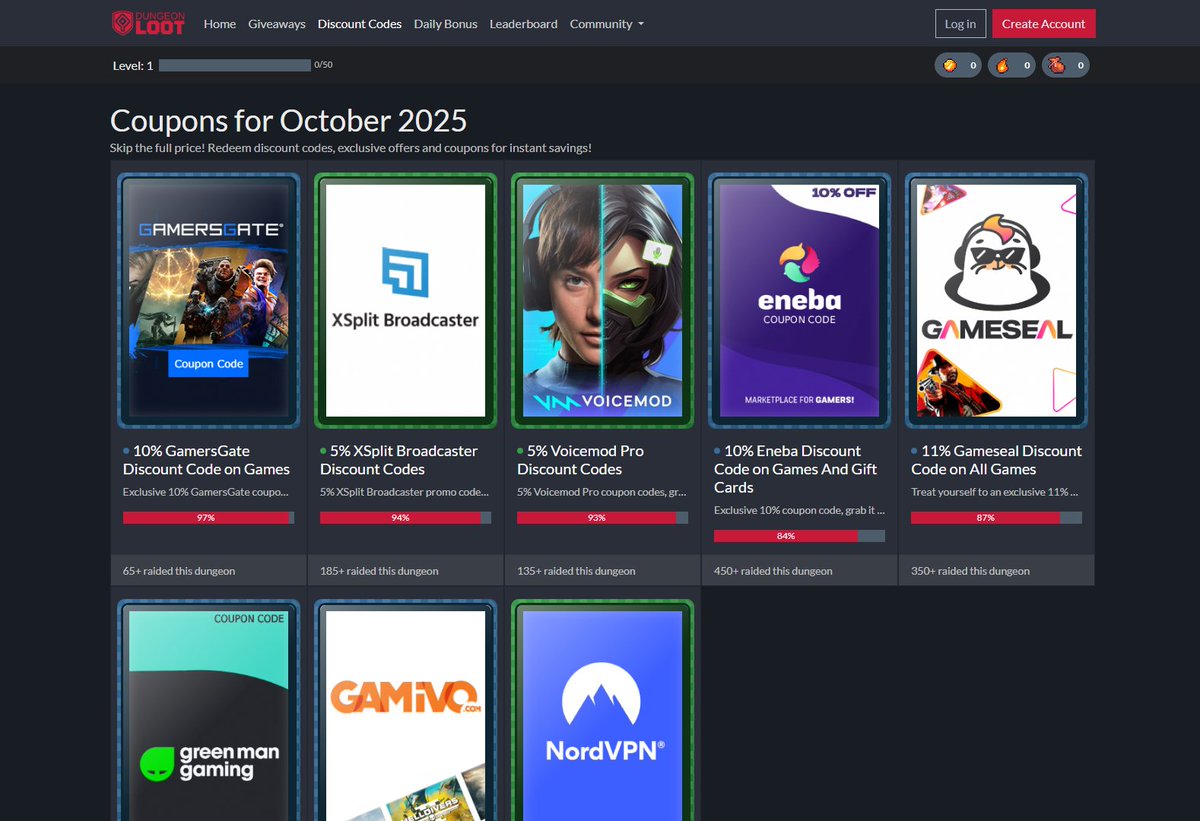Go to Giveaways
This screenshot has width=1200, height=821.
pyautogui.click(x=277, y=23)
